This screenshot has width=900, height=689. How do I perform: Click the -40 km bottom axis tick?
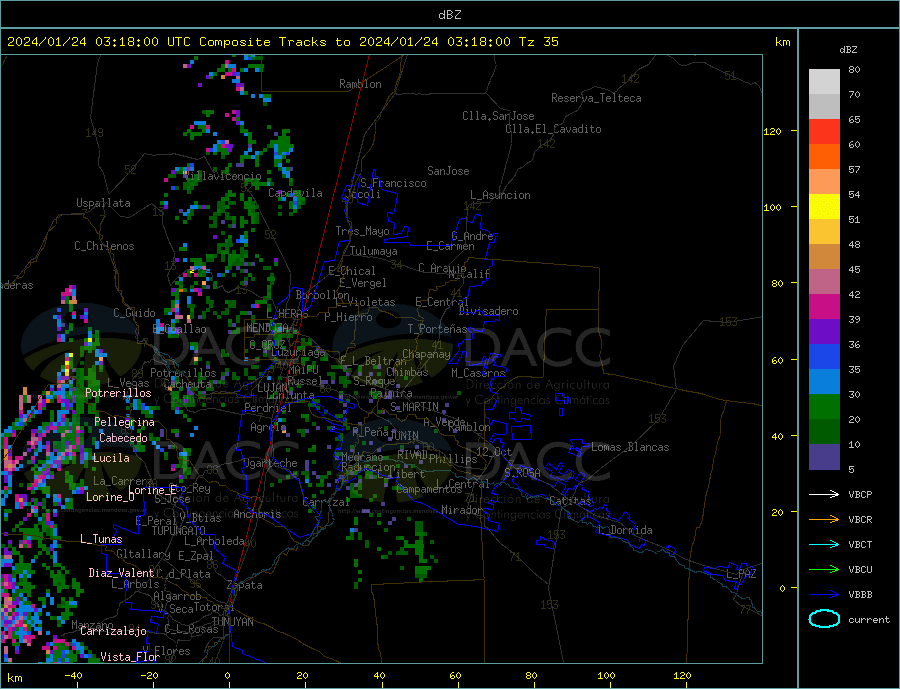73,676
